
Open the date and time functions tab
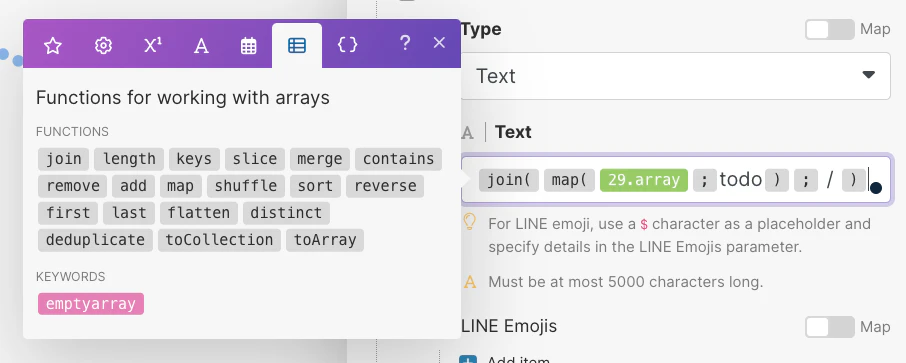pyautogui.click(x=248, y=45)
